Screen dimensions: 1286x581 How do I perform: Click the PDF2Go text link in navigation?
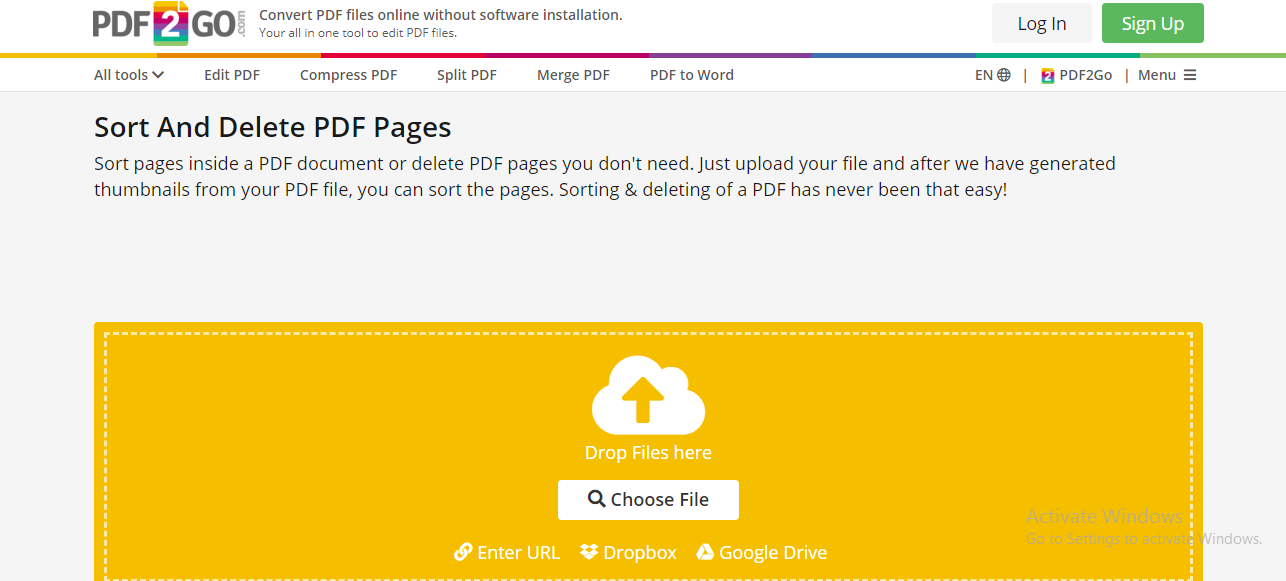[x=1086, y=75]
